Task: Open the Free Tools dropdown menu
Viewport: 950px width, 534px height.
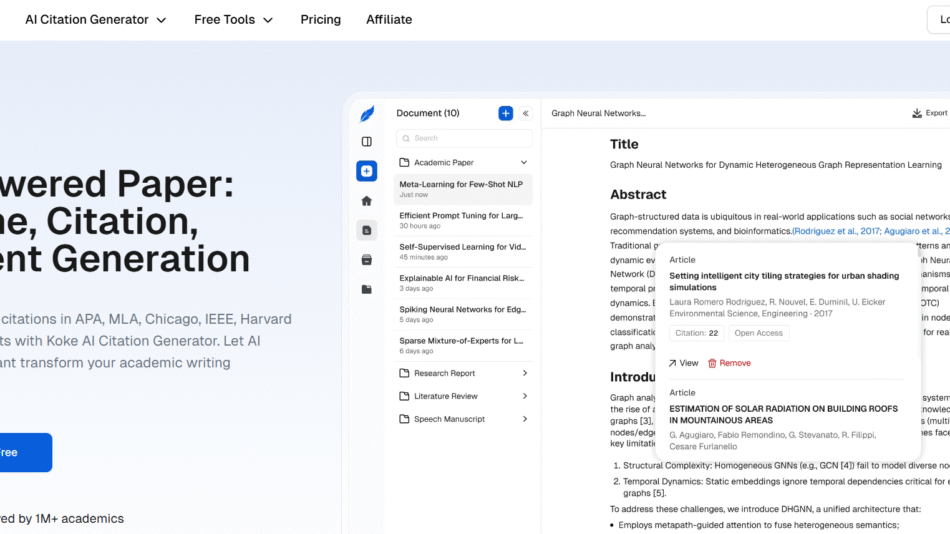Action: tap(233, 20)
